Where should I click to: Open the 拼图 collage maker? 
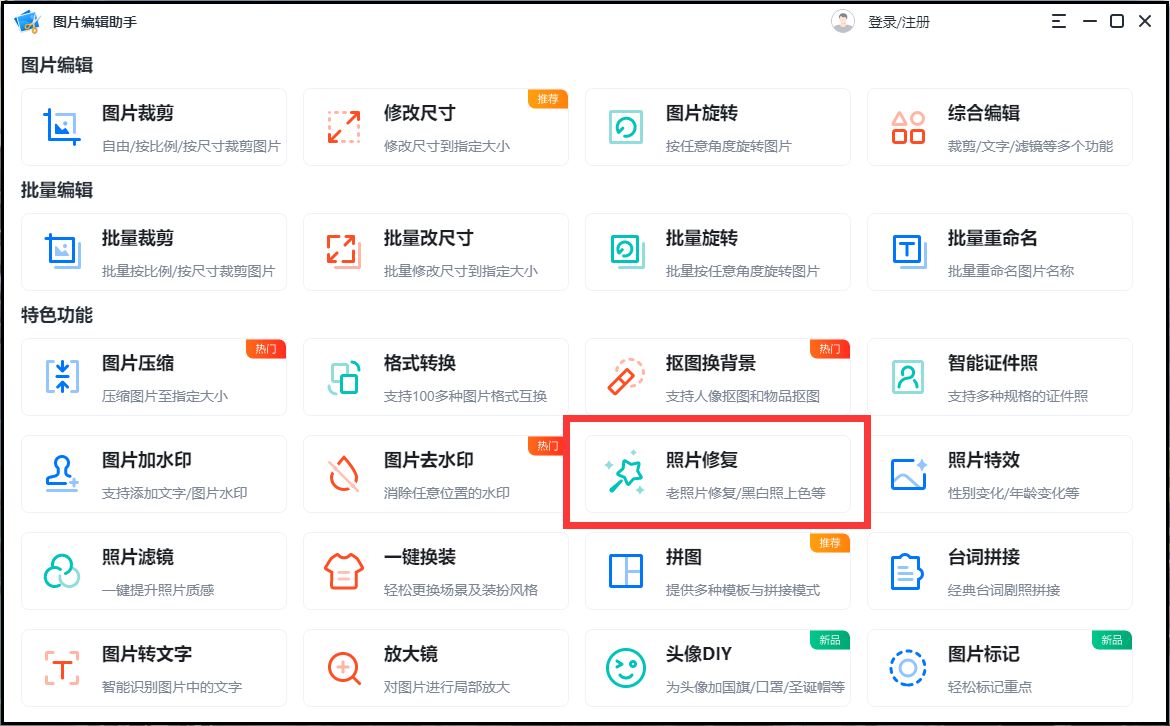click(717, 570)
